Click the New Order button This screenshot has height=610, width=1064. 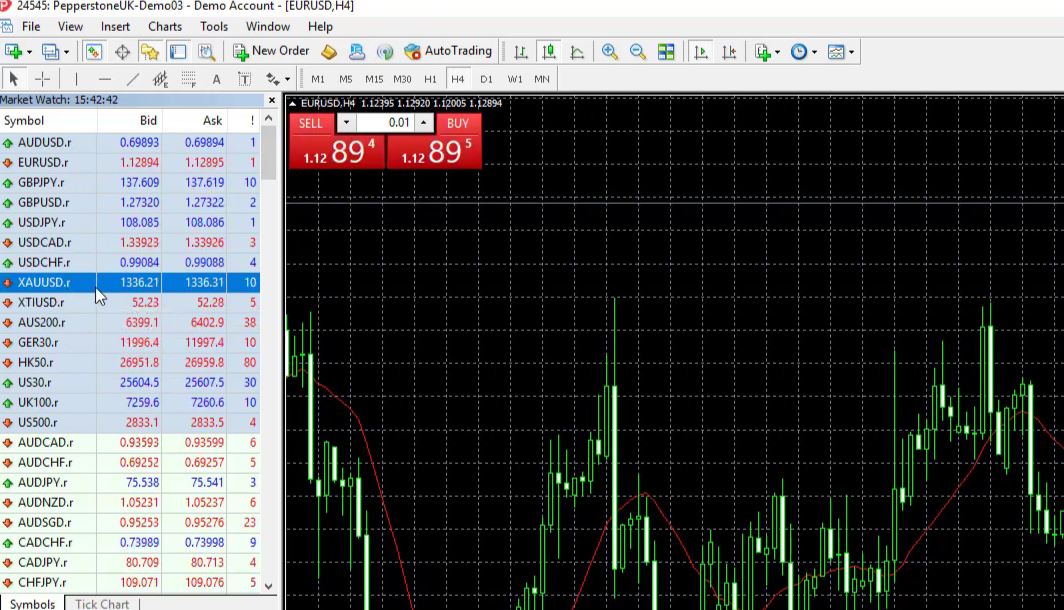tap(271, 51)
